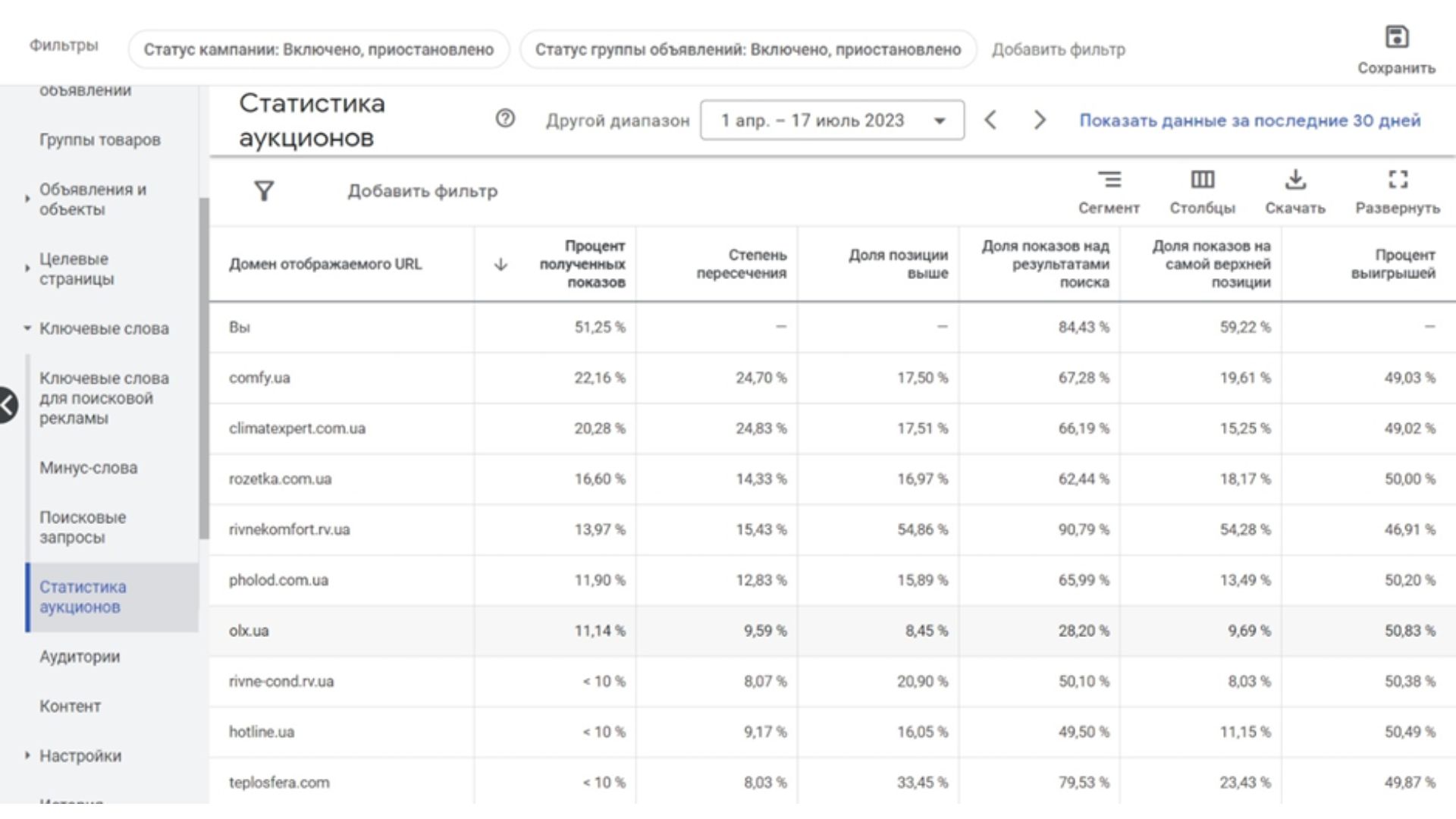The width and height of the screenshot is (1456, 819).
Task: Expand Объявления и объекты section
Action: pyautogui.click(x=27, y=199)
